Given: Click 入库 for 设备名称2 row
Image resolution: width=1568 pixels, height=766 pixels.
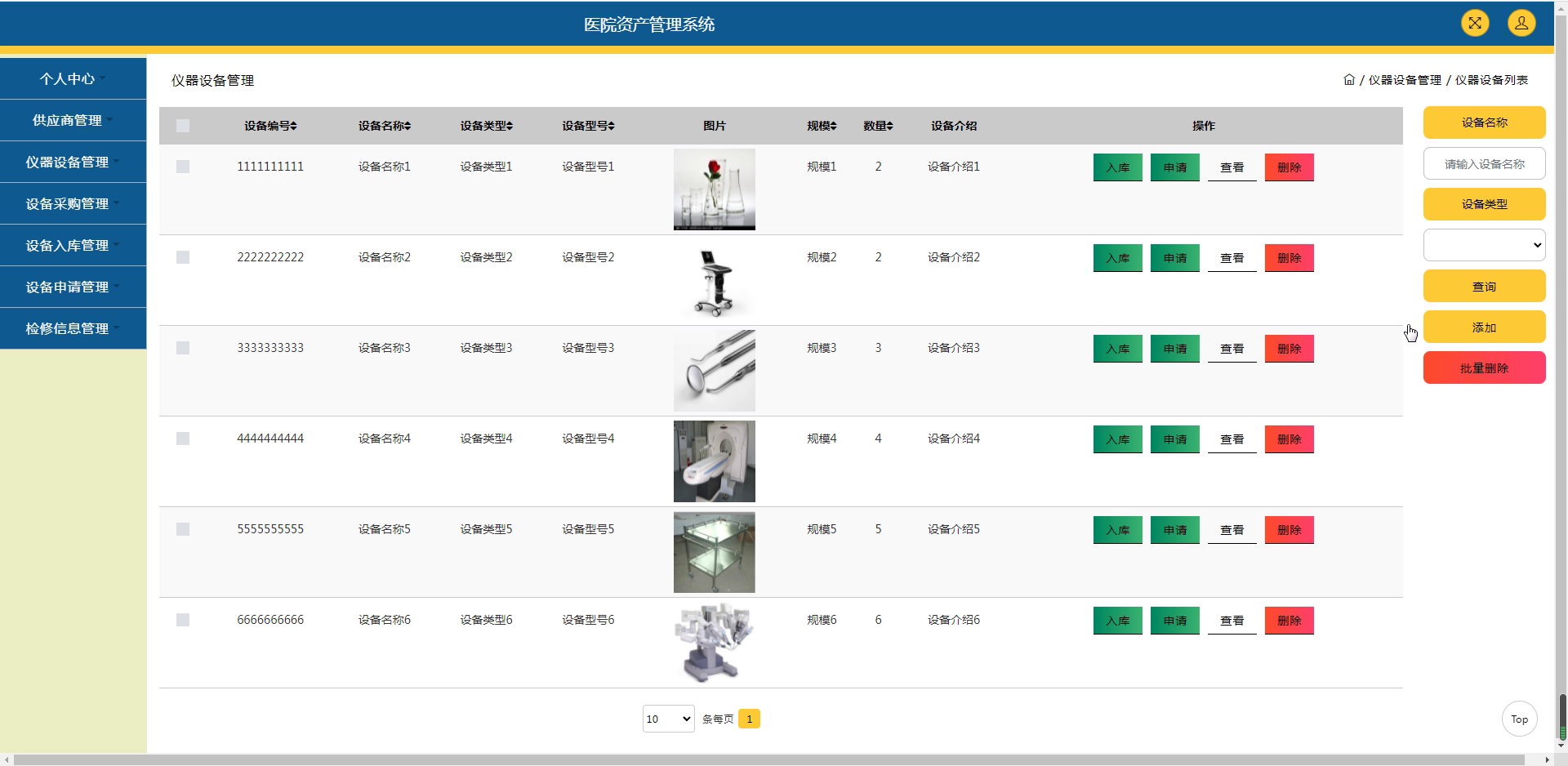Looking at the screenshot, I should pyautogui.click(x=1117, y=258).
